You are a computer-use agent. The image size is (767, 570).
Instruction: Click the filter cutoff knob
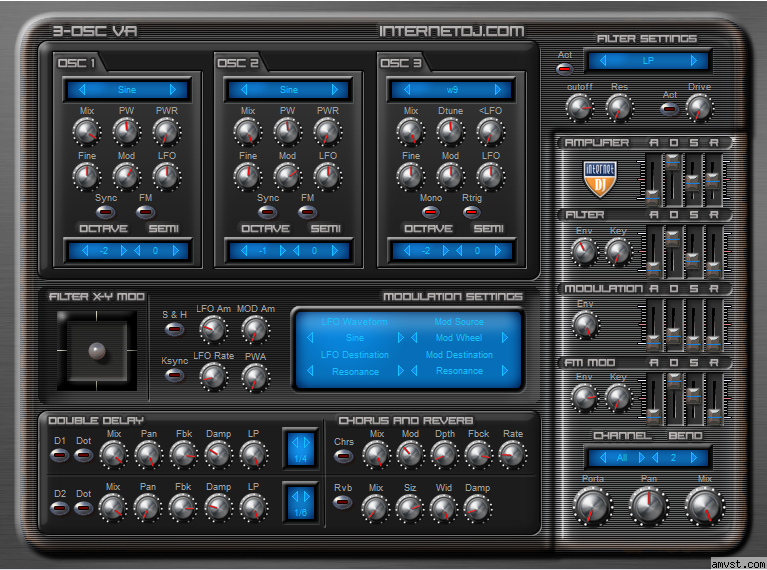[x=580, y=108]
